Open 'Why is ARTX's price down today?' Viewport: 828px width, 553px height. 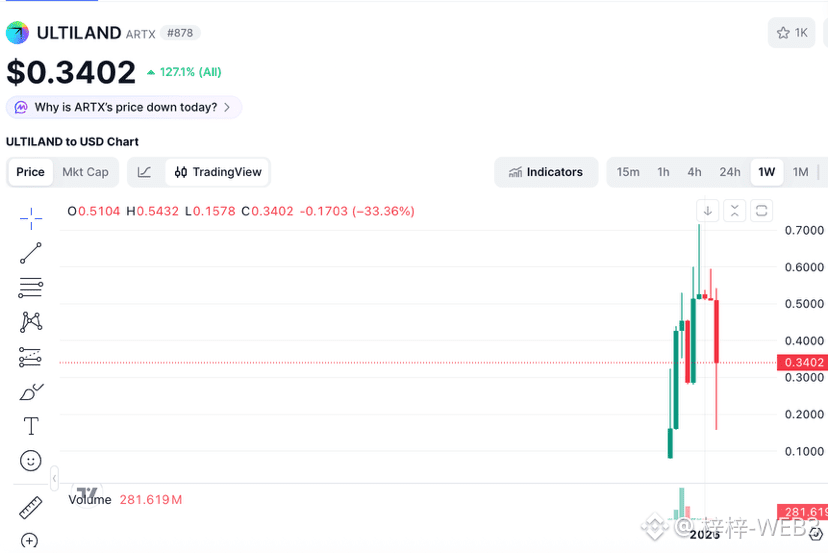[x=124, y=107]
